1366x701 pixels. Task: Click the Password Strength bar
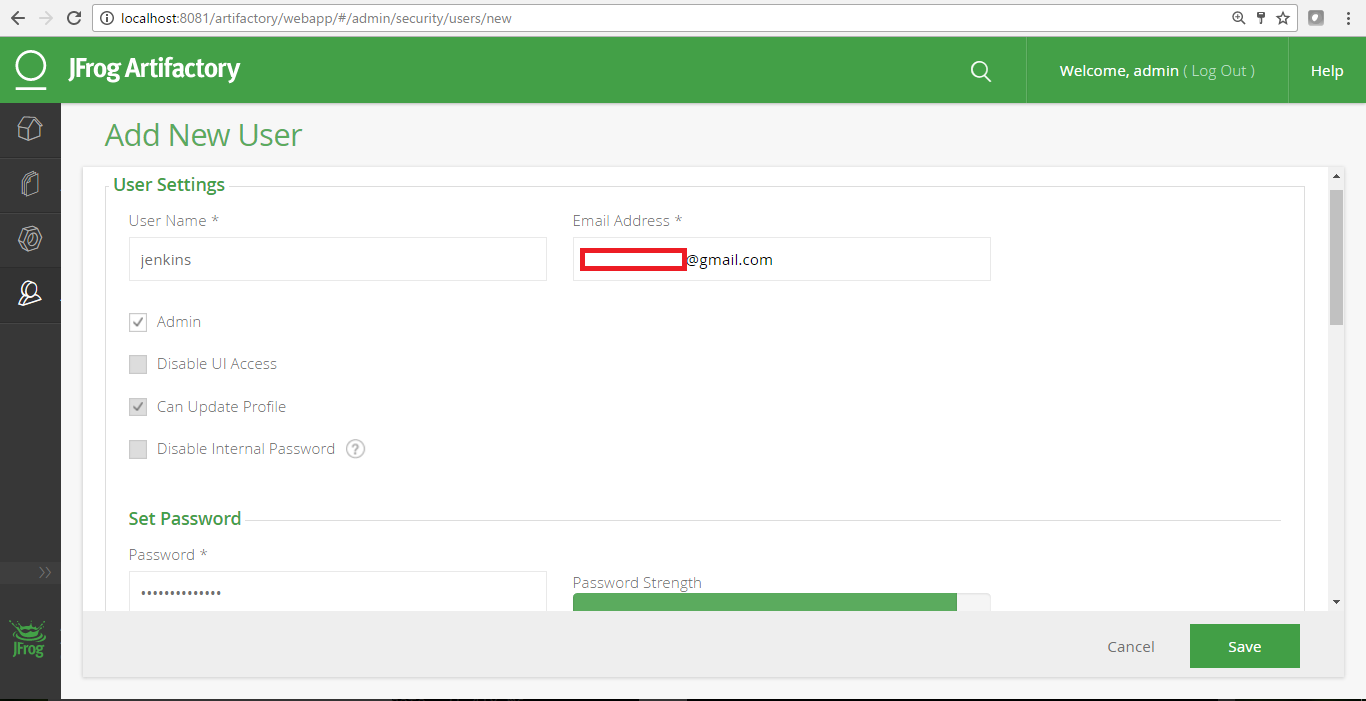[x=781, y=602]
